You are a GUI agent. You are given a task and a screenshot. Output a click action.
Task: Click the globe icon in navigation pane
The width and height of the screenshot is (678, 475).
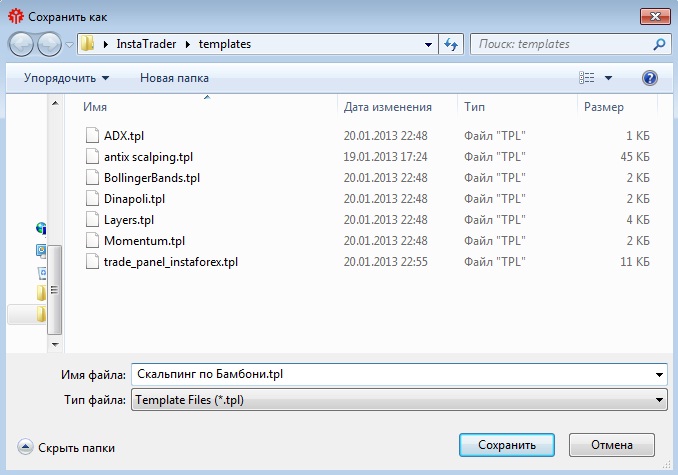pos(41,228)
